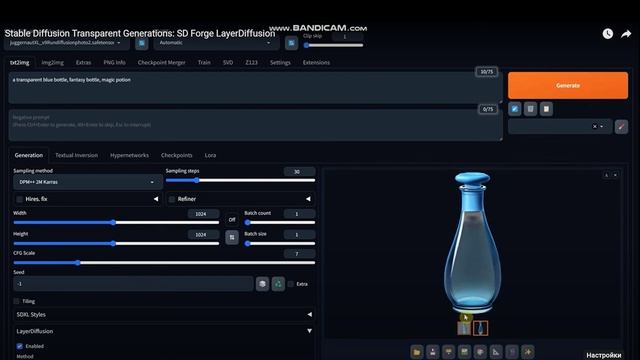The height and width of the screenshot is (360, 640).
Task: Open the Hypernetworks tab
Action: tap(129, 156)
